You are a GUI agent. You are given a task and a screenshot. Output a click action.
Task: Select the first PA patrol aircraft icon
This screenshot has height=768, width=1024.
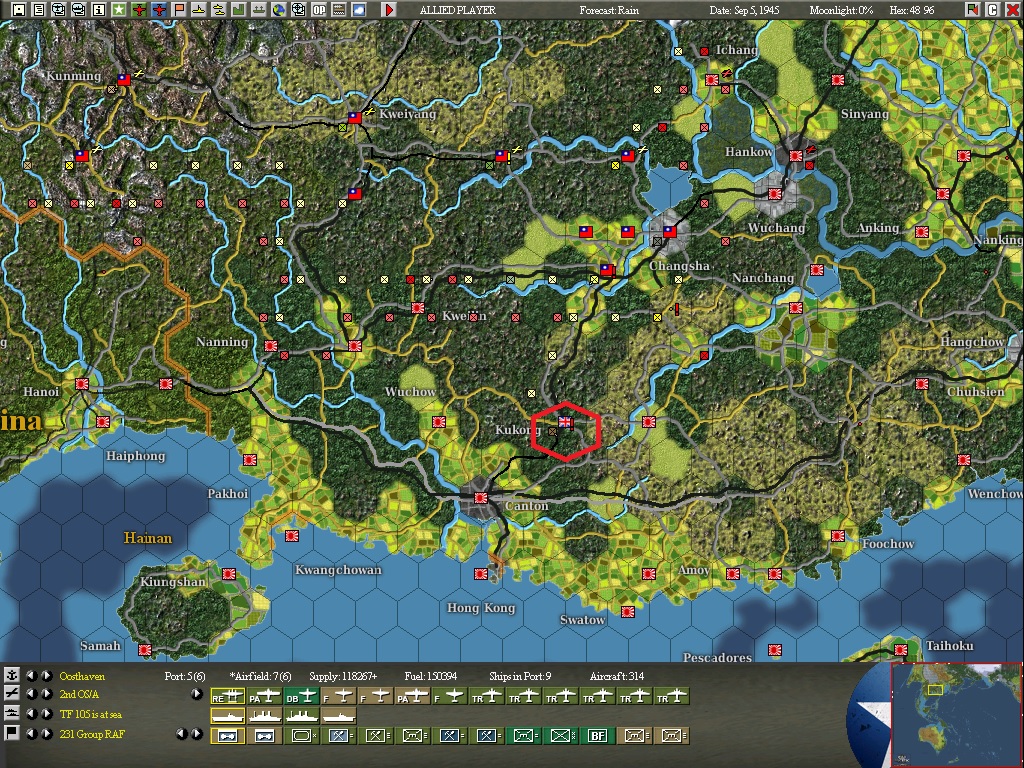click(264, 697)
